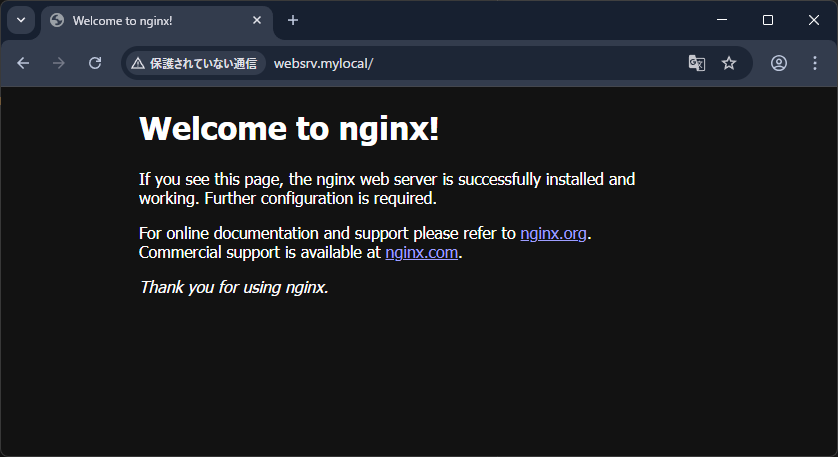This screenshot has width=838, height=457.
Task: Open the nginx.org link
Action: pos(553,234)
